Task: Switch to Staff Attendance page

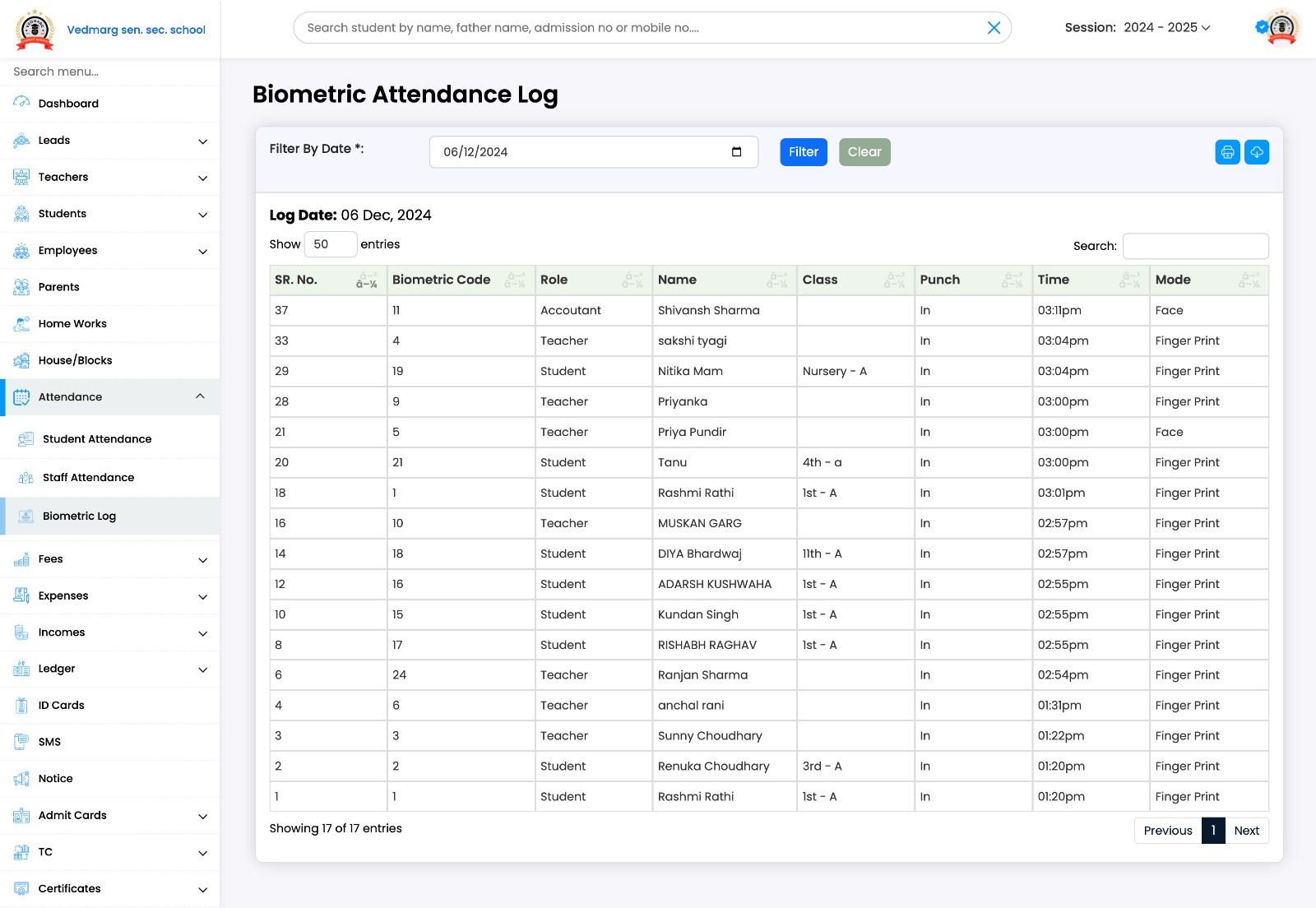Action: (89, 477)
